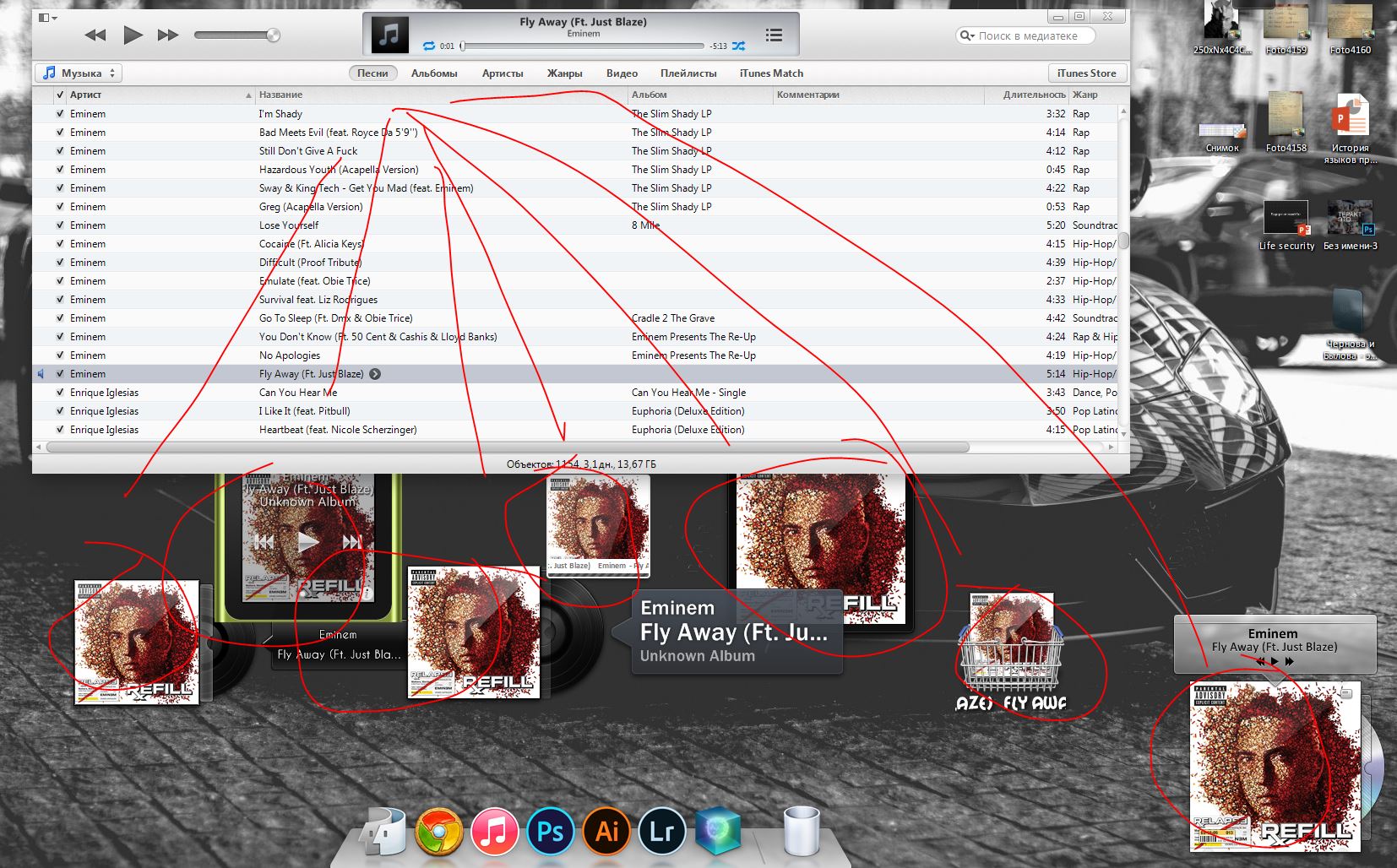The image size is (1397, 868).
Task: Sort by the Длительность column header
Action: click(1026, 95)
